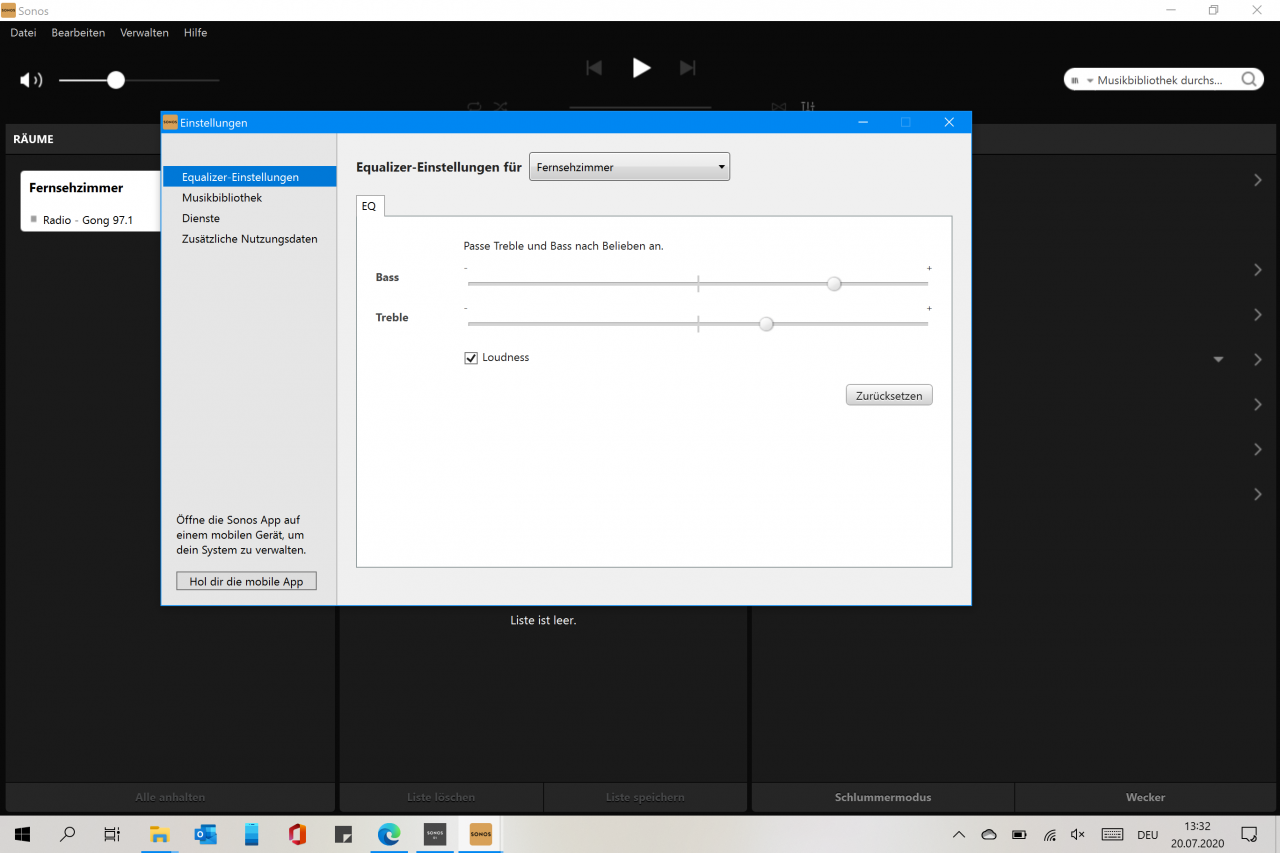
Task: Click the Wecker button
Action: 1145,797
